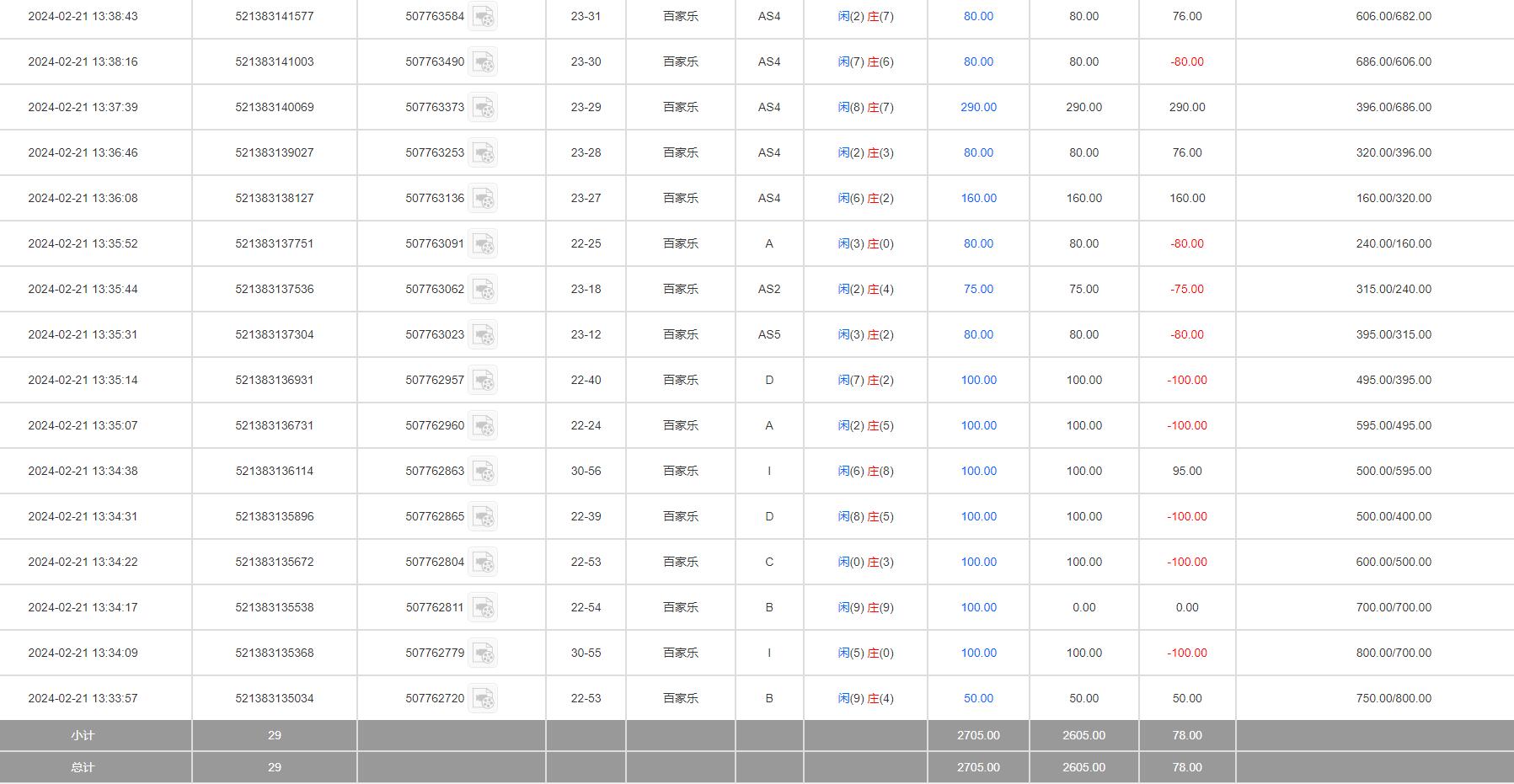Open video replay for round 507762865
The height and width of the screenshot is (784, 1514).
click(x=483, y=517)
